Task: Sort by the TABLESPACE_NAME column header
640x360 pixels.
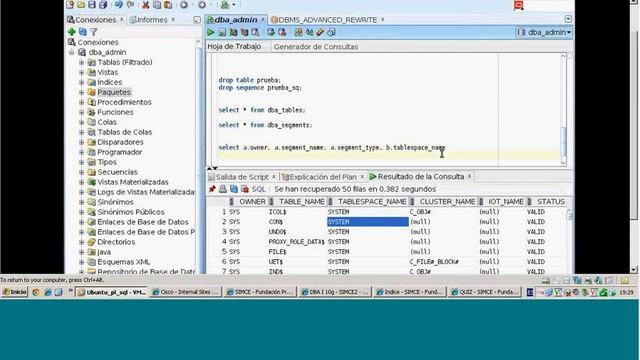Action: [368, 202]
